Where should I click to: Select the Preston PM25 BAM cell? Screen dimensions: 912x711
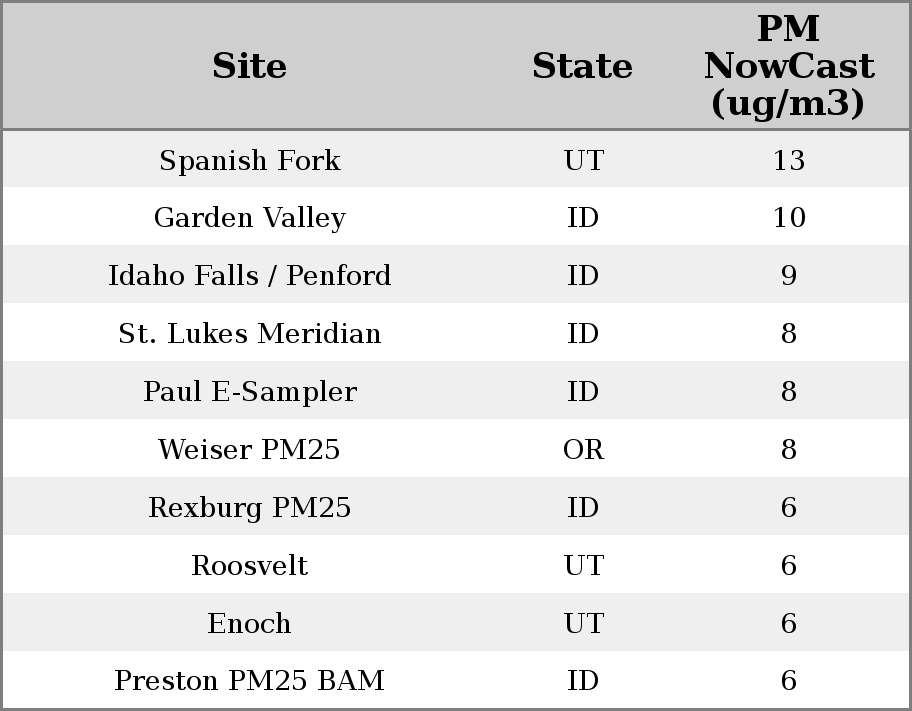tap(249, 681)
